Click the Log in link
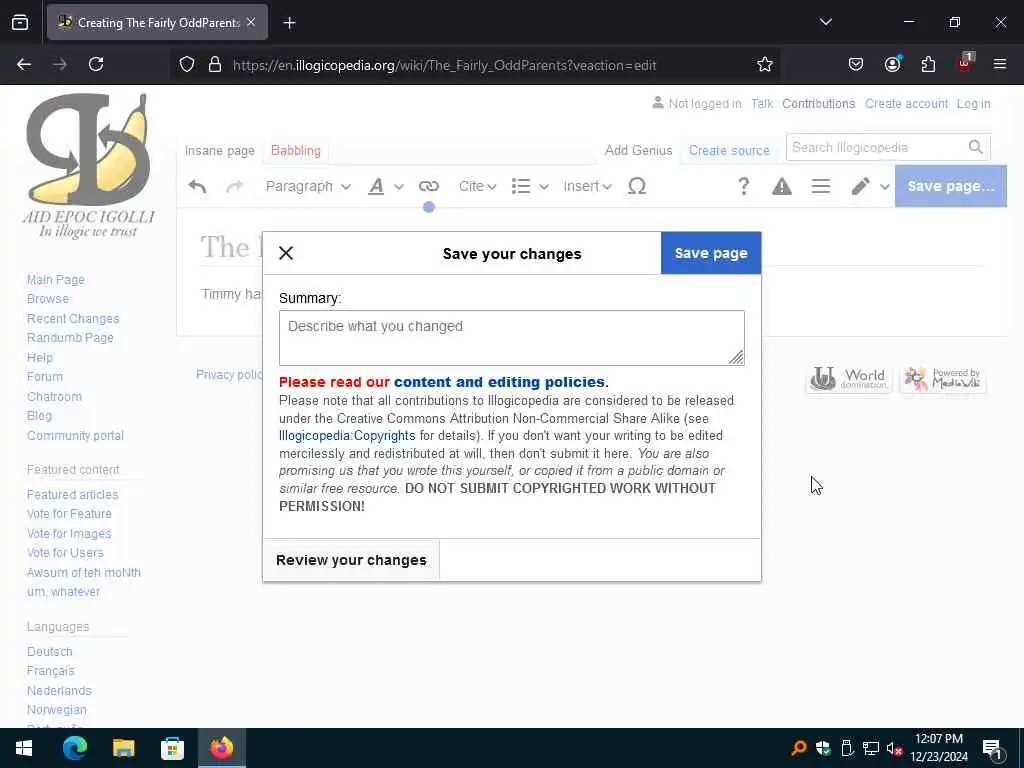The height and width of the screenshot is (768, 1024). [x=973, y=104]
